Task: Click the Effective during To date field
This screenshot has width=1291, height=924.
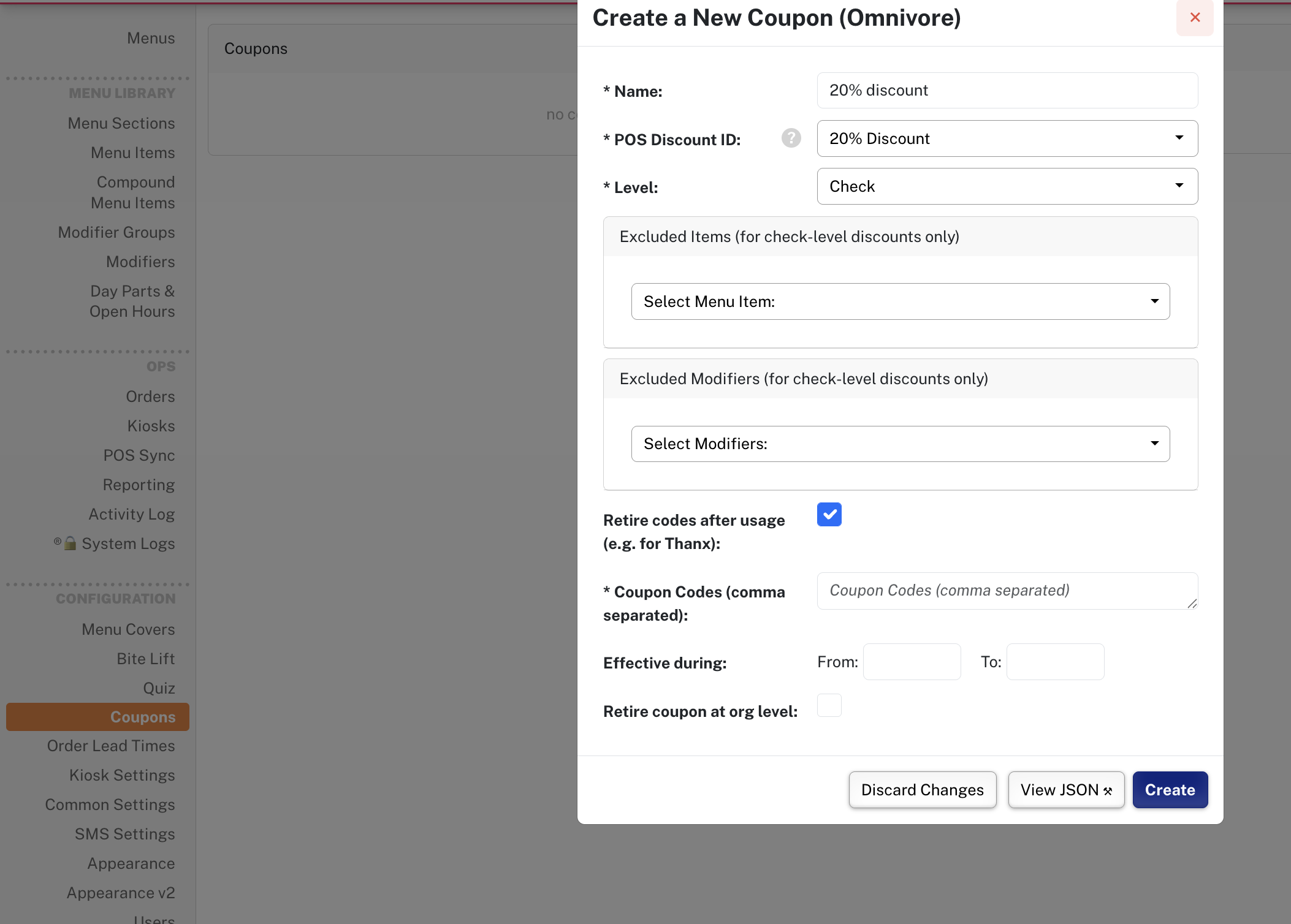Action: pyautogui.click(x=1055, y=662)
